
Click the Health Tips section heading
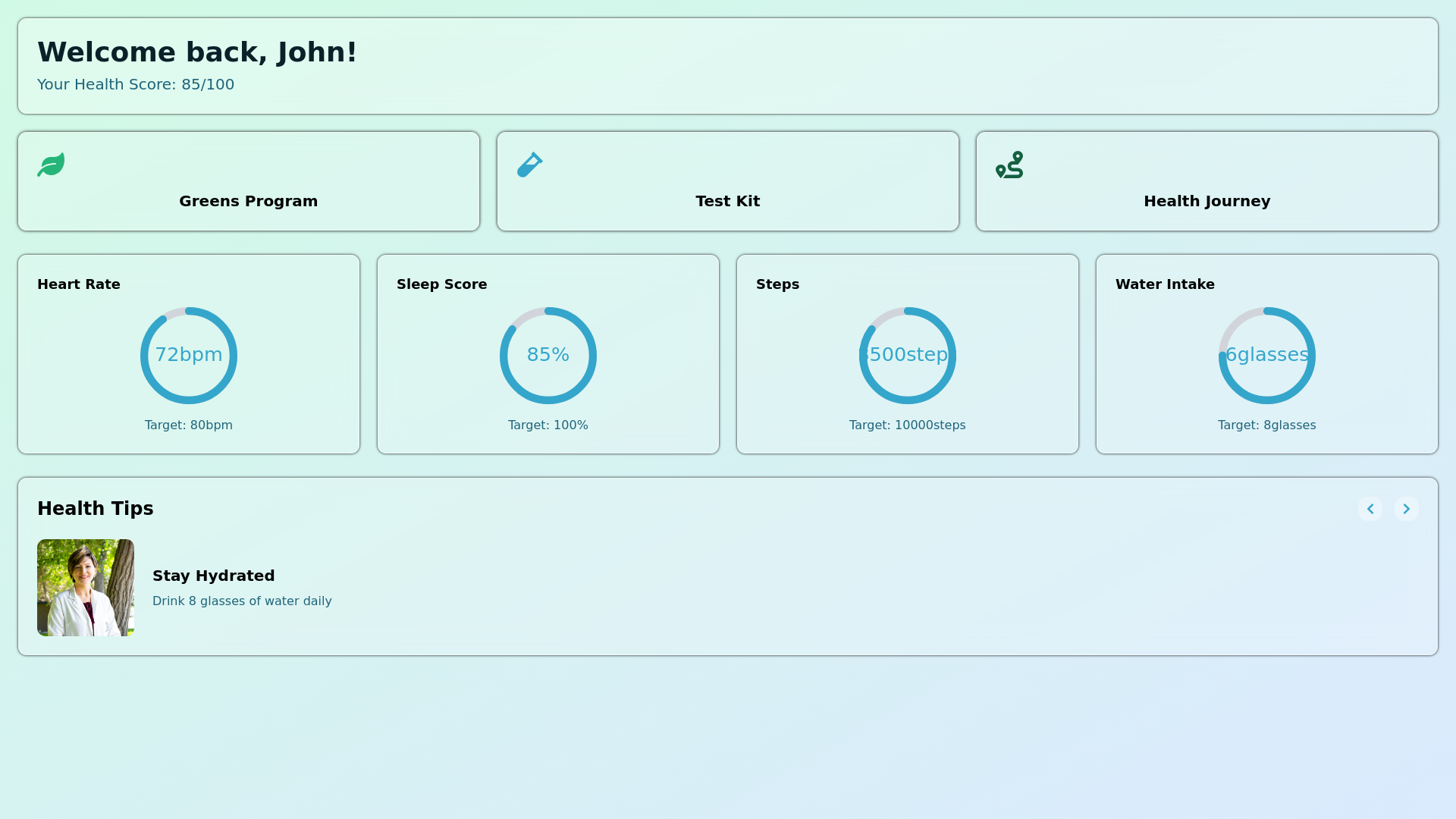96,508
